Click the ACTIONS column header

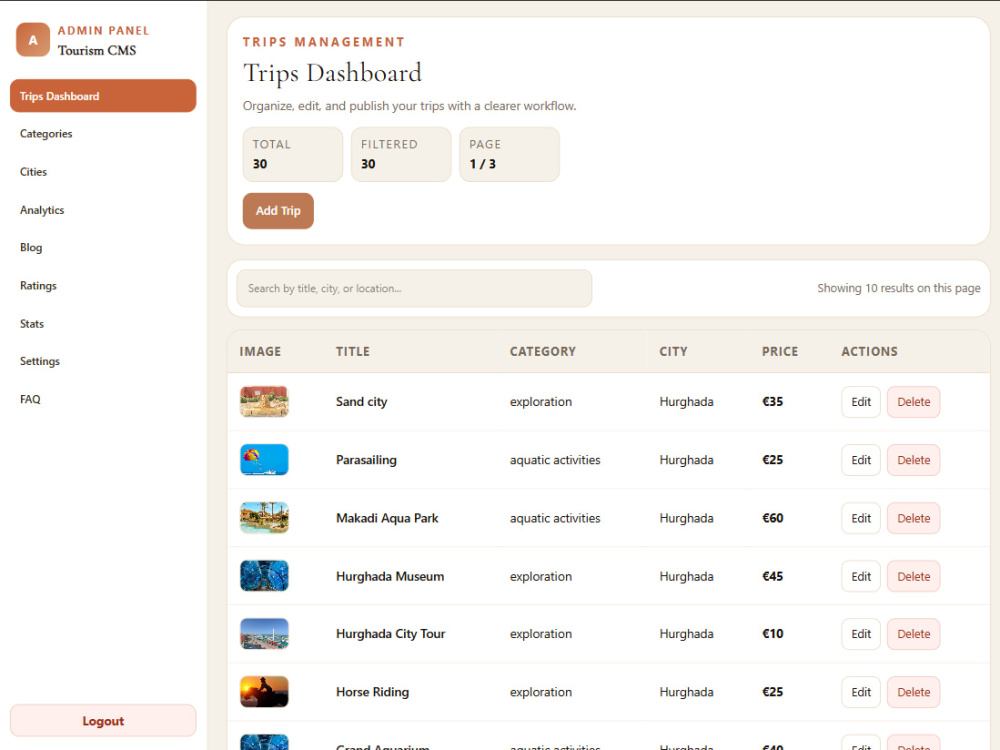(869, 351)
